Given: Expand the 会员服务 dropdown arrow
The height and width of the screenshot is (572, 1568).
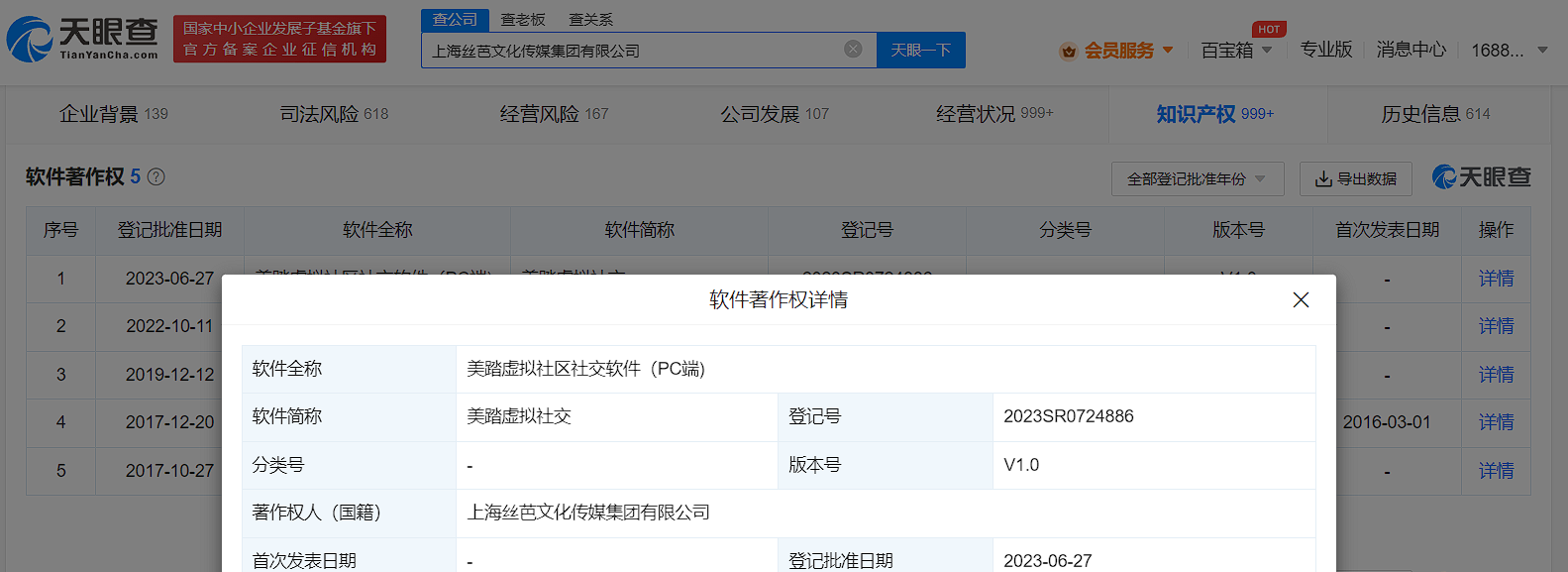Looking at the screenshot, I should coord(1168,50).
